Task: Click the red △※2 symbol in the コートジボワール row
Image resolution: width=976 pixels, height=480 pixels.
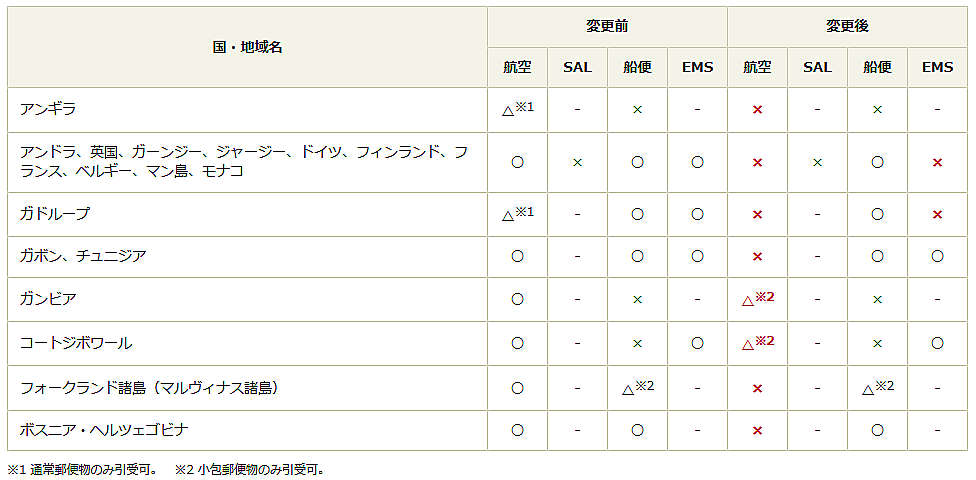Action: (x=757, y=342)
